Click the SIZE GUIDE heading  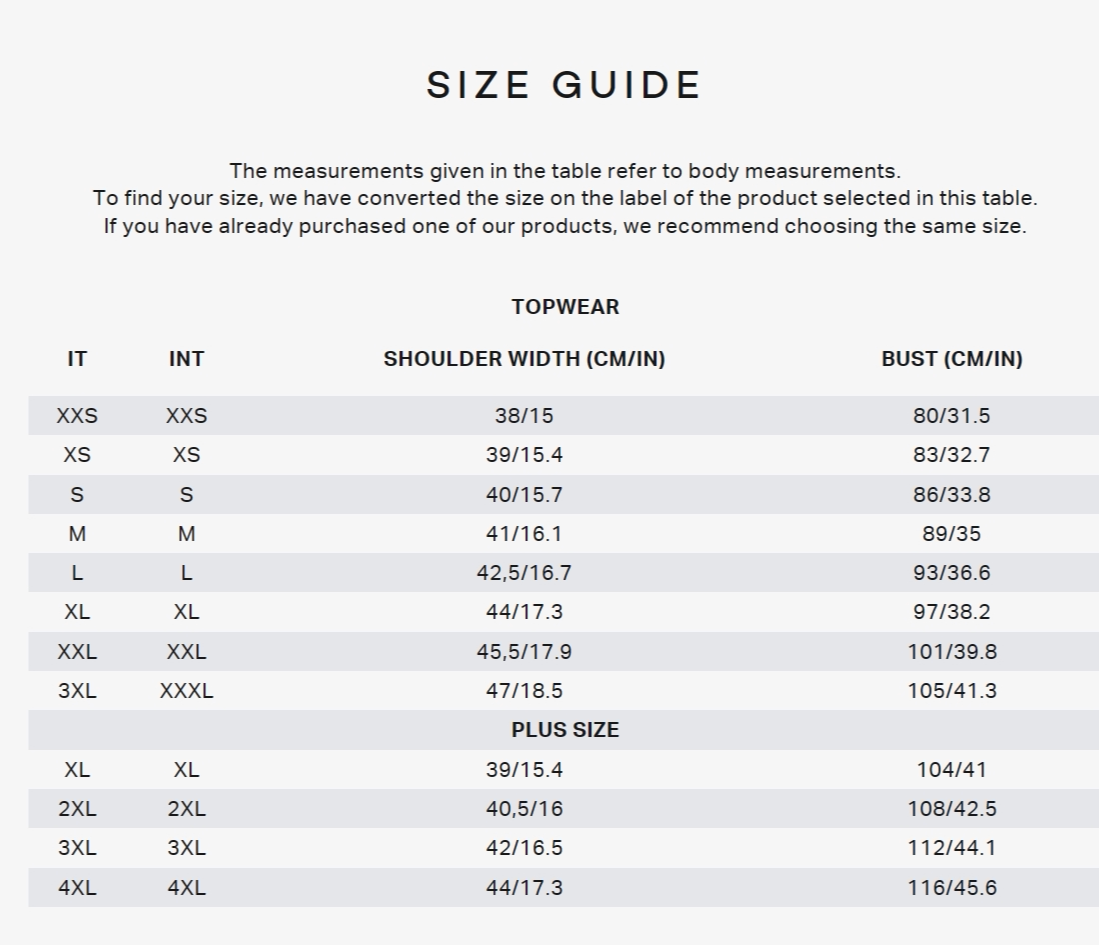coord(564,85)
